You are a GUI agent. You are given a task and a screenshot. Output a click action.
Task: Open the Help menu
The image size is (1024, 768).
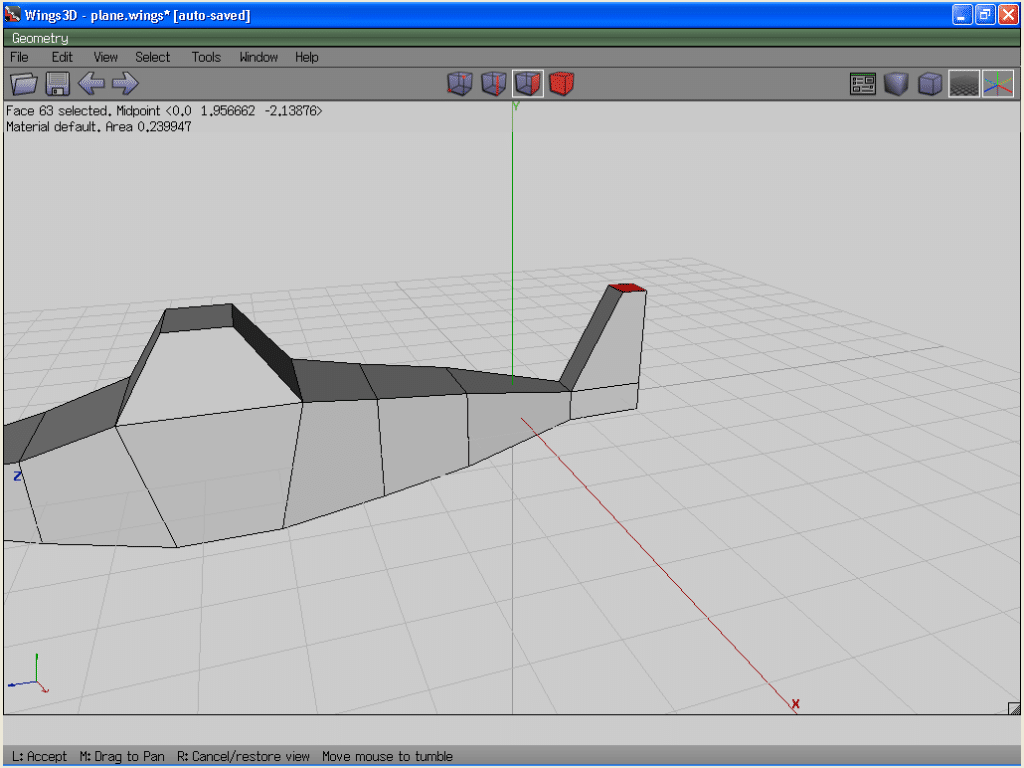pos(306,57)
